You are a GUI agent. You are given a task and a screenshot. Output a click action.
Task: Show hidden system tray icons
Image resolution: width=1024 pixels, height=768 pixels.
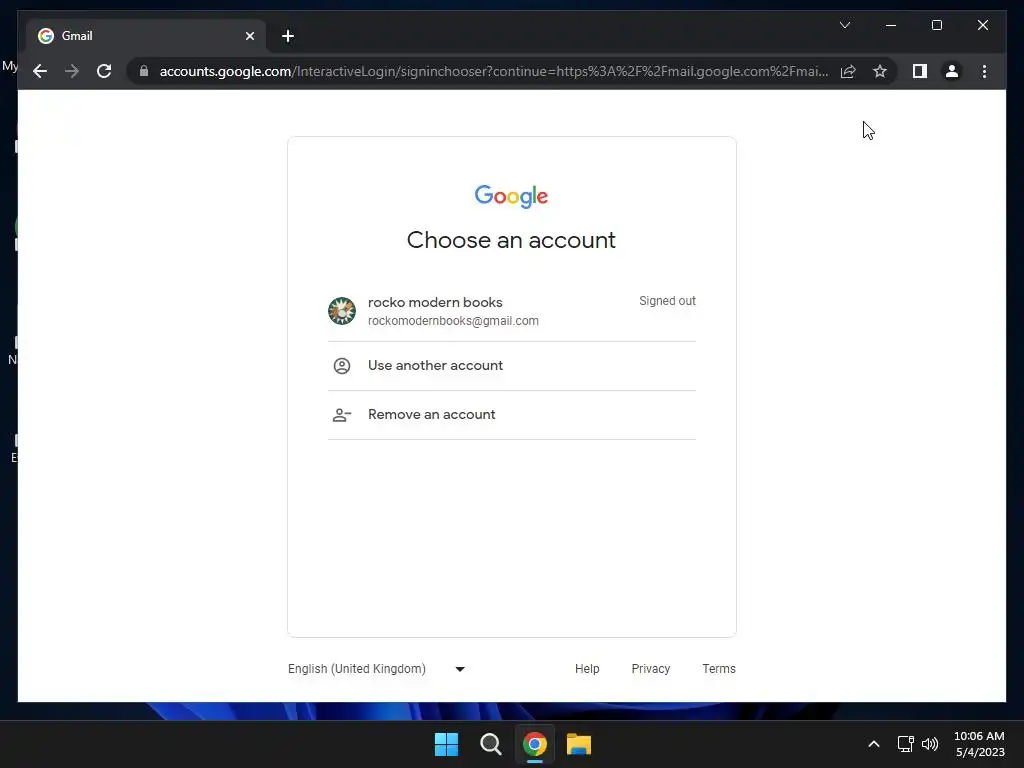[873, 744]
